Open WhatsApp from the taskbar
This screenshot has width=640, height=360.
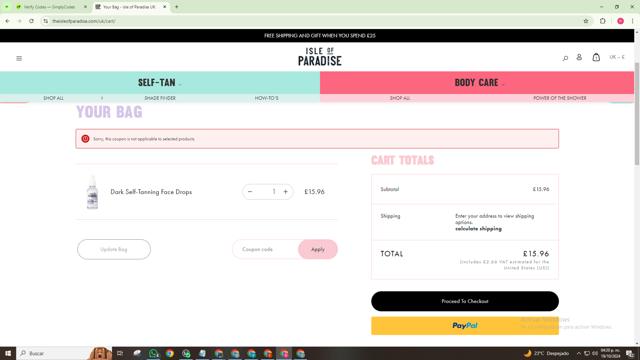click(153, 353)
